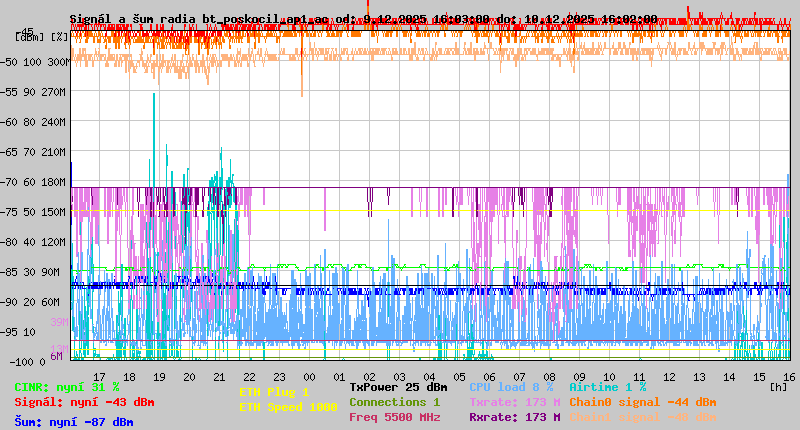Click the '120M' y-axis label

point(56,242)
